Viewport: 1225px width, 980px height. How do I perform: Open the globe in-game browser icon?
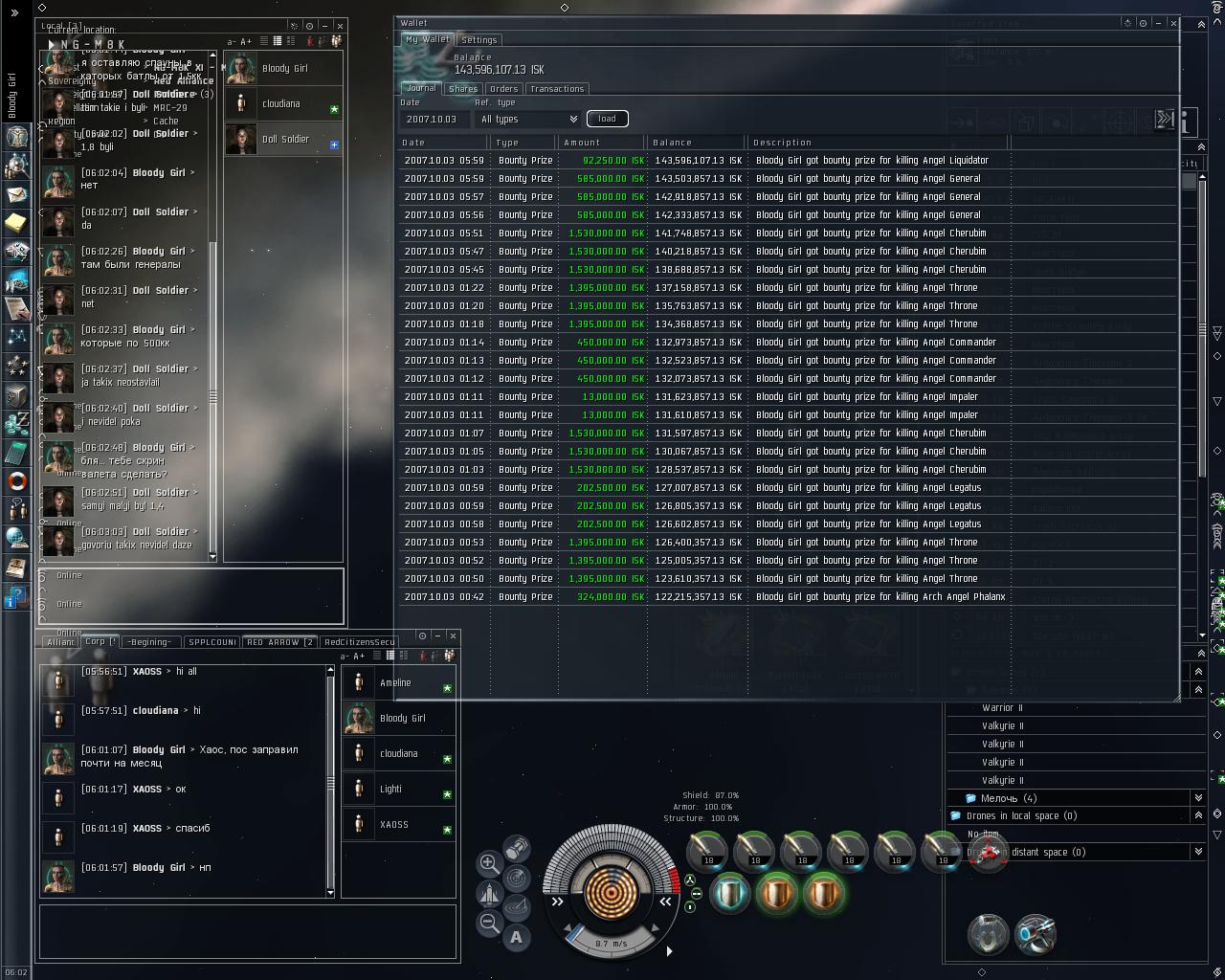16,538
